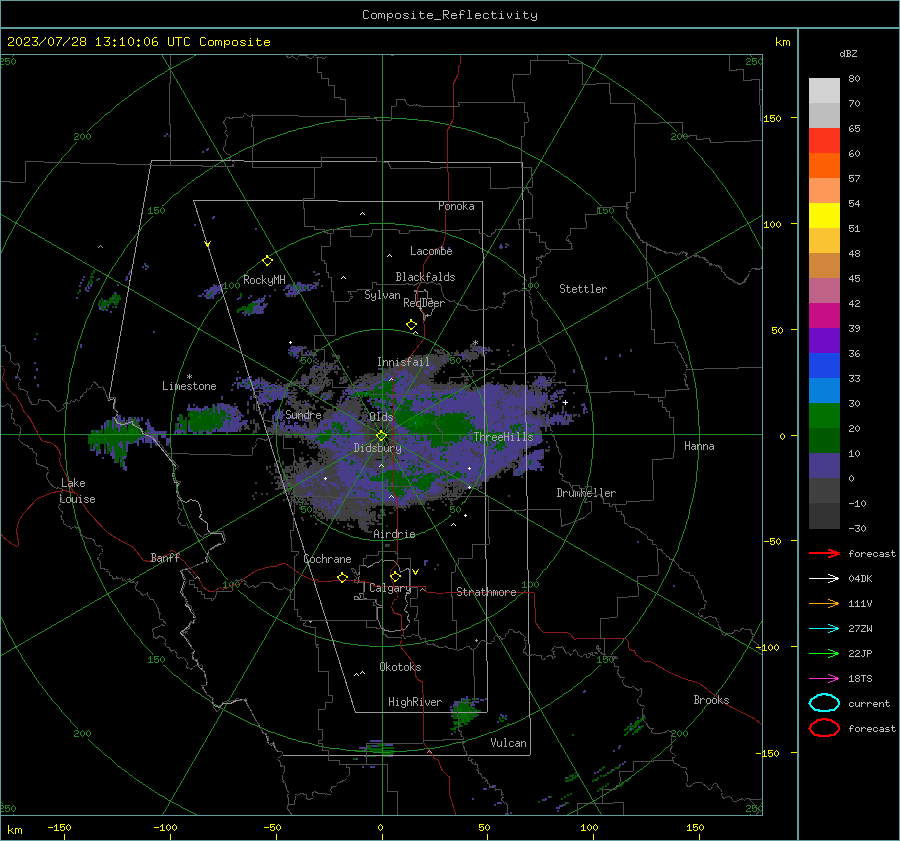Click the Banff city label
Viewport: 900px width, 841px height.
point(165,557)
